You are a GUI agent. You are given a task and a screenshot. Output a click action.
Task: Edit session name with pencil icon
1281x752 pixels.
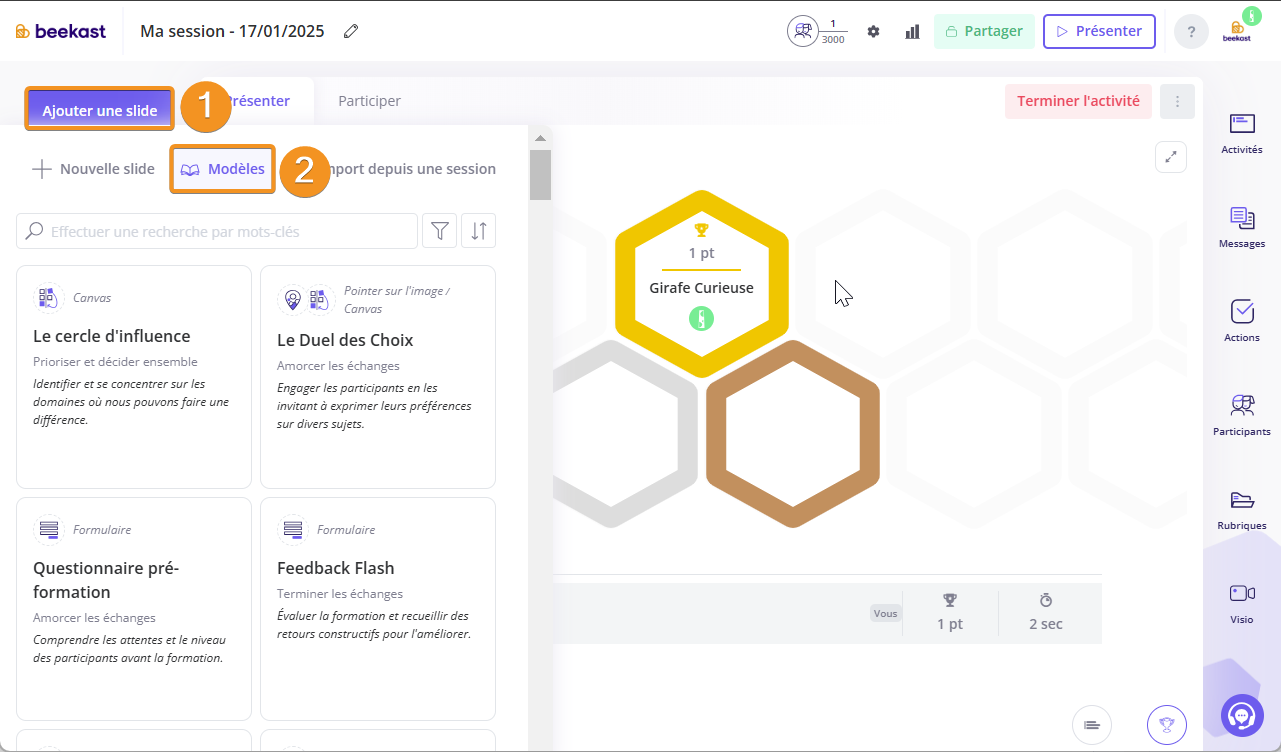(x=351, y=31)
